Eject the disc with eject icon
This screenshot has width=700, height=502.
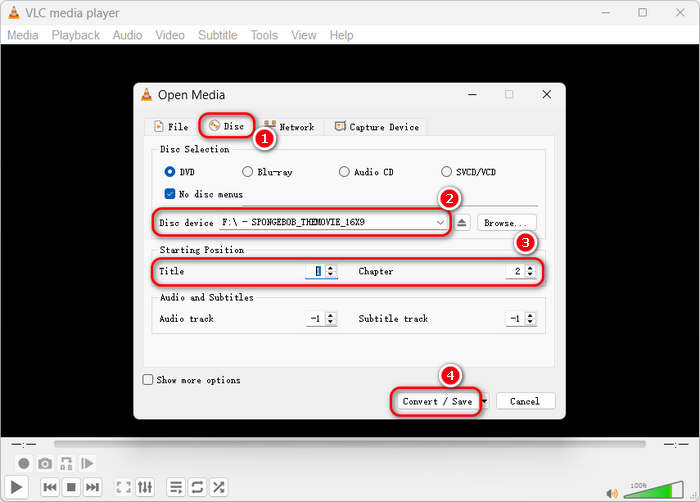[462, 222]
